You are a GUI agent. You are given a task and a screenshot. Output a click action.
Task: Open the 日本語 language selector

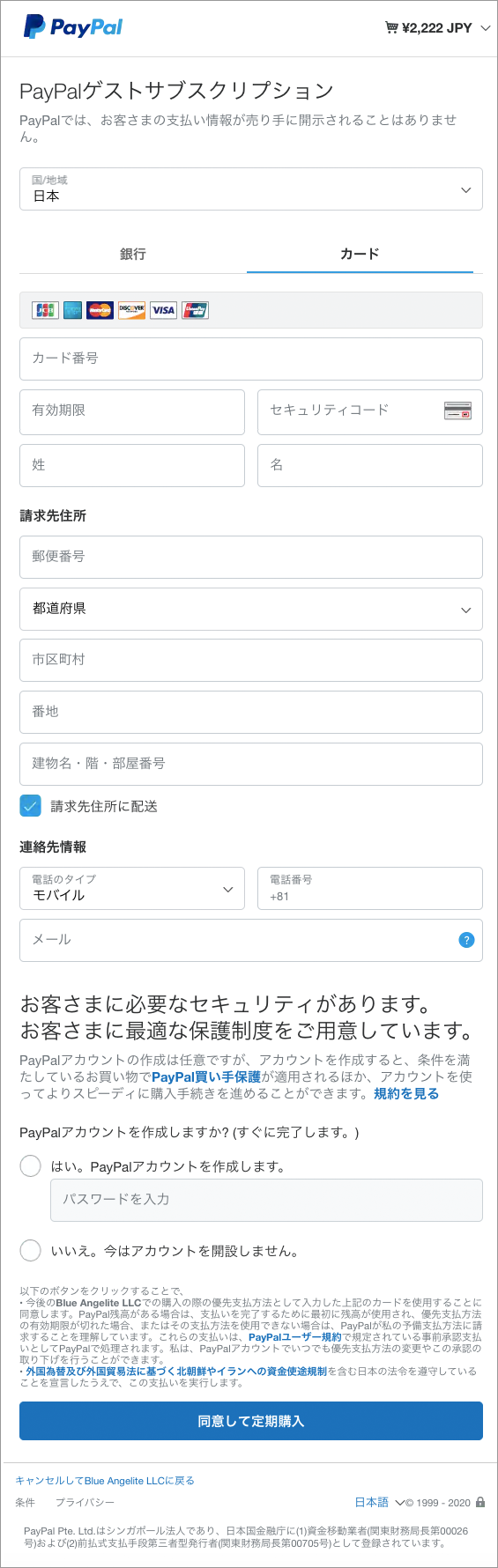379,1502
